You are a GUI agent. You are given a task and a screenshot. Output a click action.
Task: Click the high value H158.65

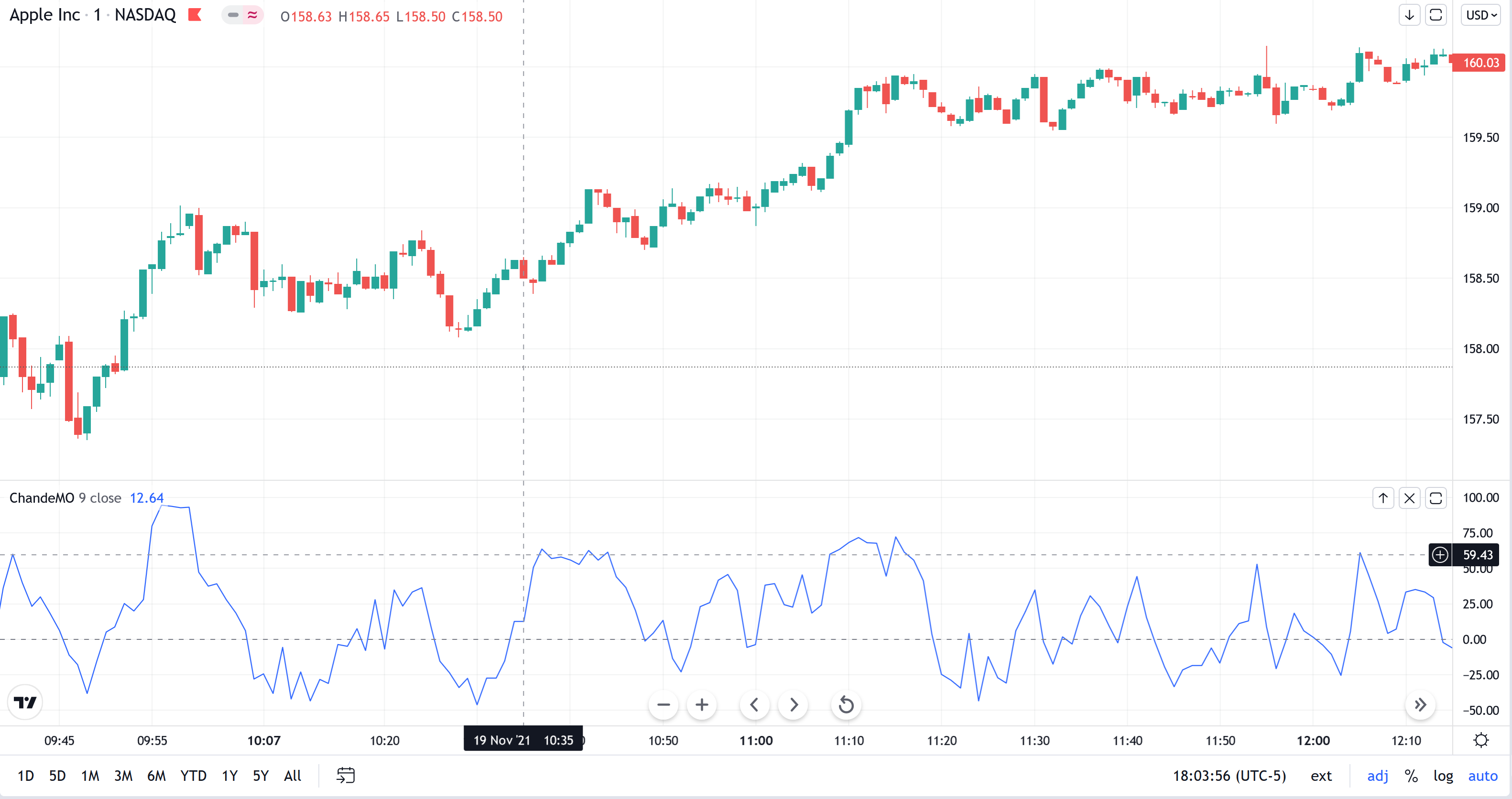coord(363,16)
